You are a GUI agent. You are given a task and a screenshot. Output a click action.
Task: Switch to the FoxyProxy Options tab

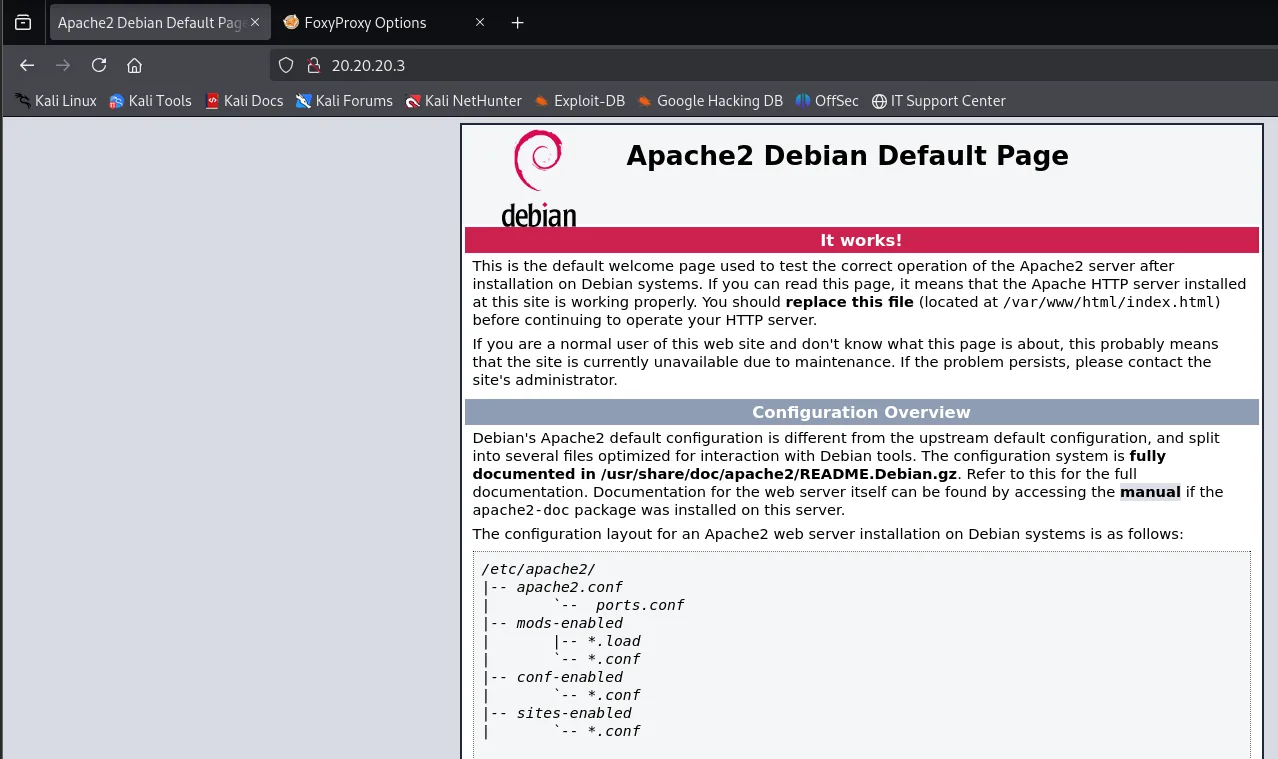click(x=385, y=22)
